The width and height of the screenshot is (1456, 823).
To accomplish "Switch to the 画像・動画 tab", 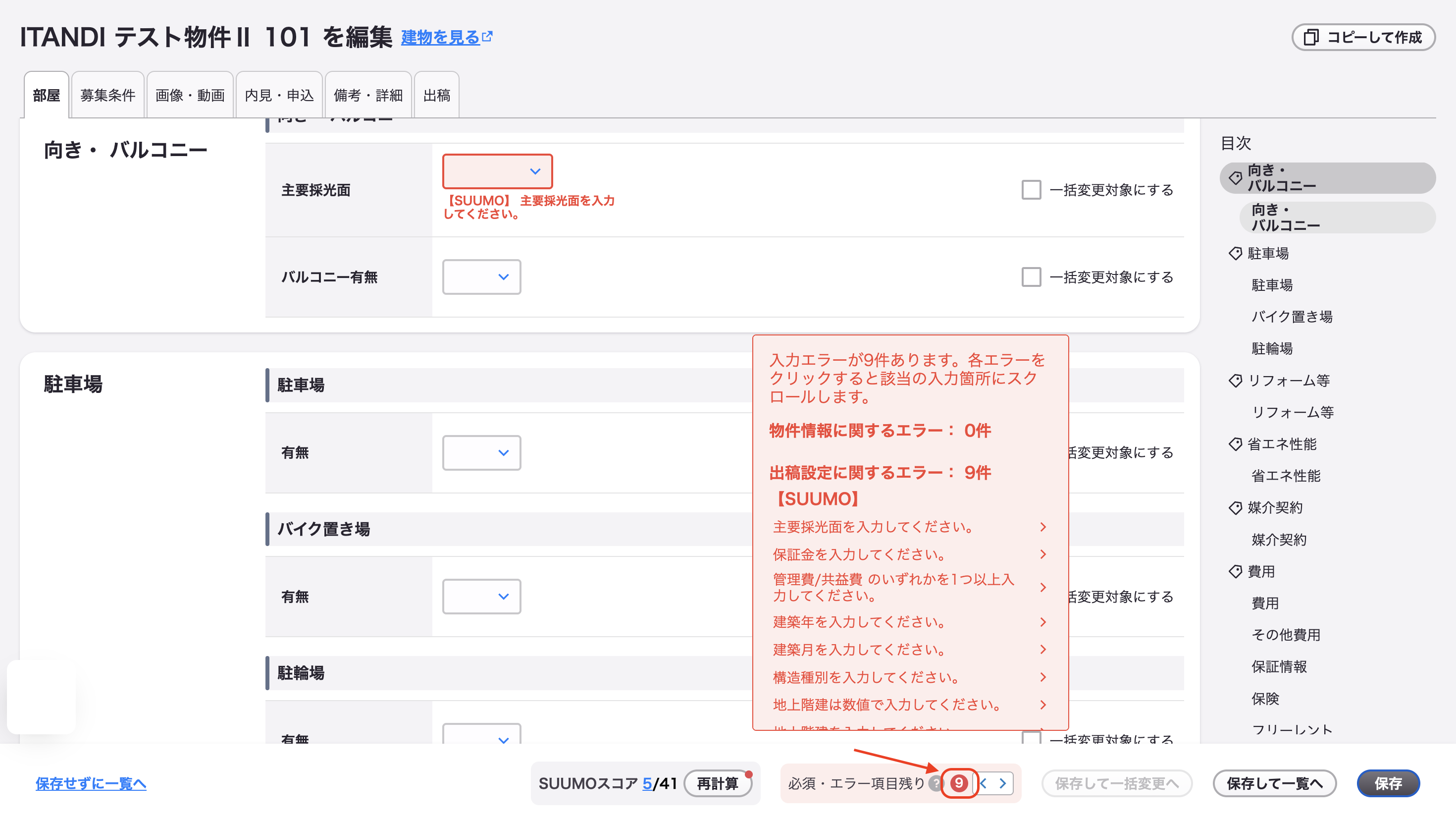I will tap(190, 95).
